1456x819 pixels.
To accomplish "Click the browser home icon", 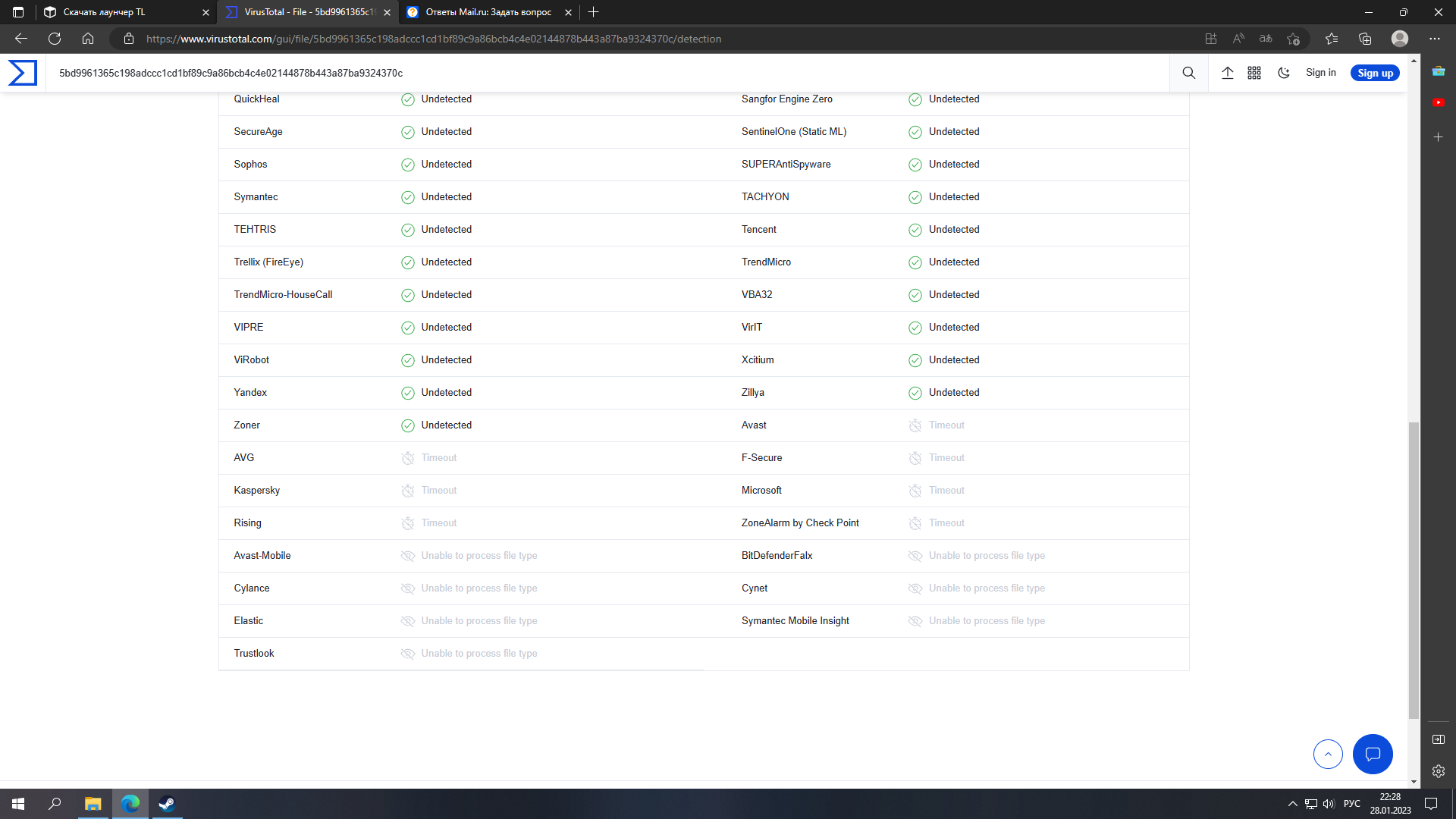I will [x=88, y=39].
